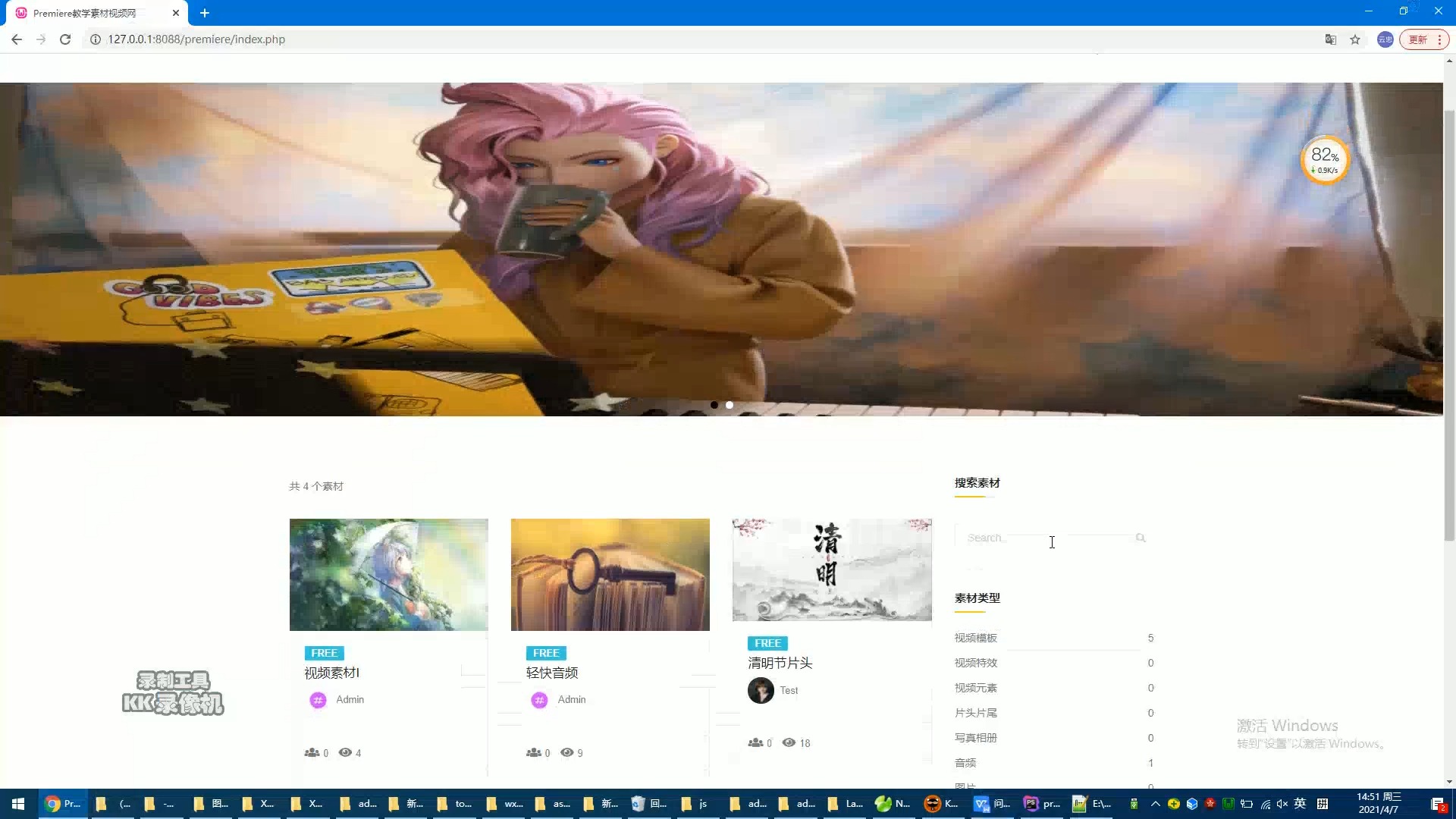1456x819 pixels.
Task: Bookmark this page with the star icon
Action: click(1355, 39)
